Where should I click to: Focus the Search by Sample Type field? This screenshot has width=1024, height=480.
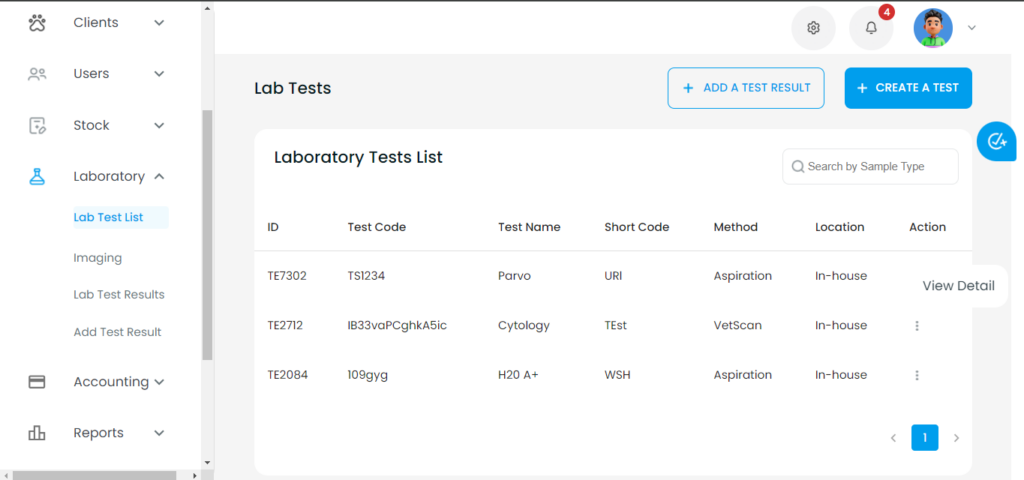tap(870, 167)
